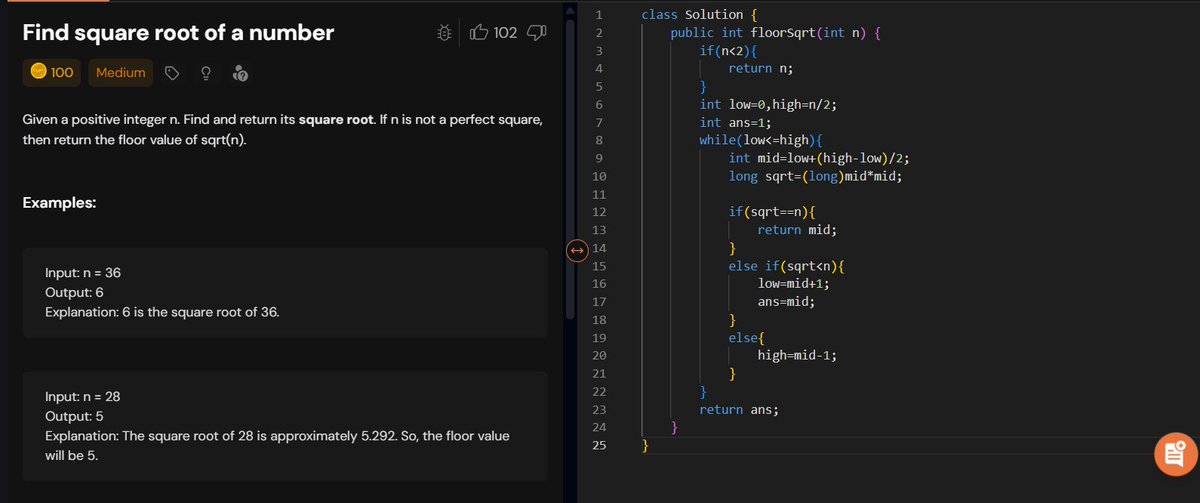Place cursor on 'int low=0,high=n/2;' line
Screen dimensions: 1200x503
click(x=768, y=104)
